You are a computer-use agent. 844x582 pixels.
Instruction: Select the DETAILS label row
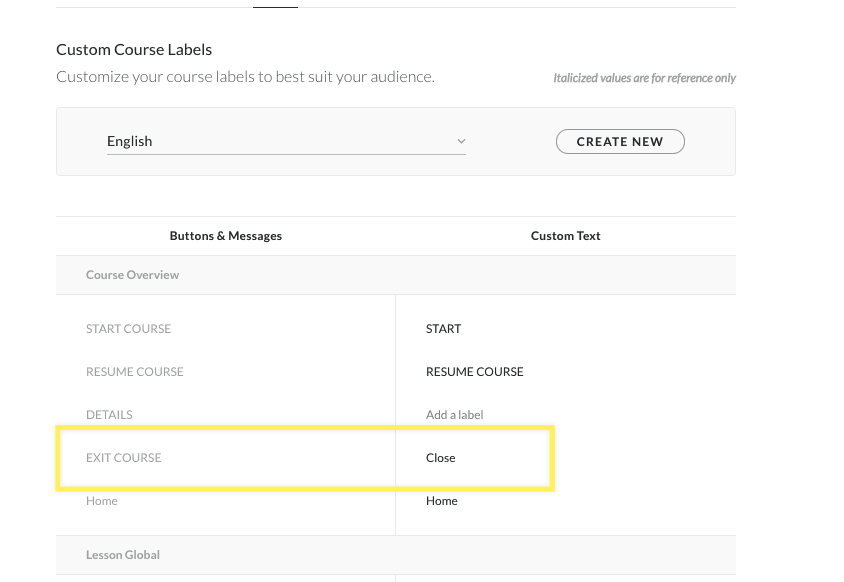pos(109,415)
